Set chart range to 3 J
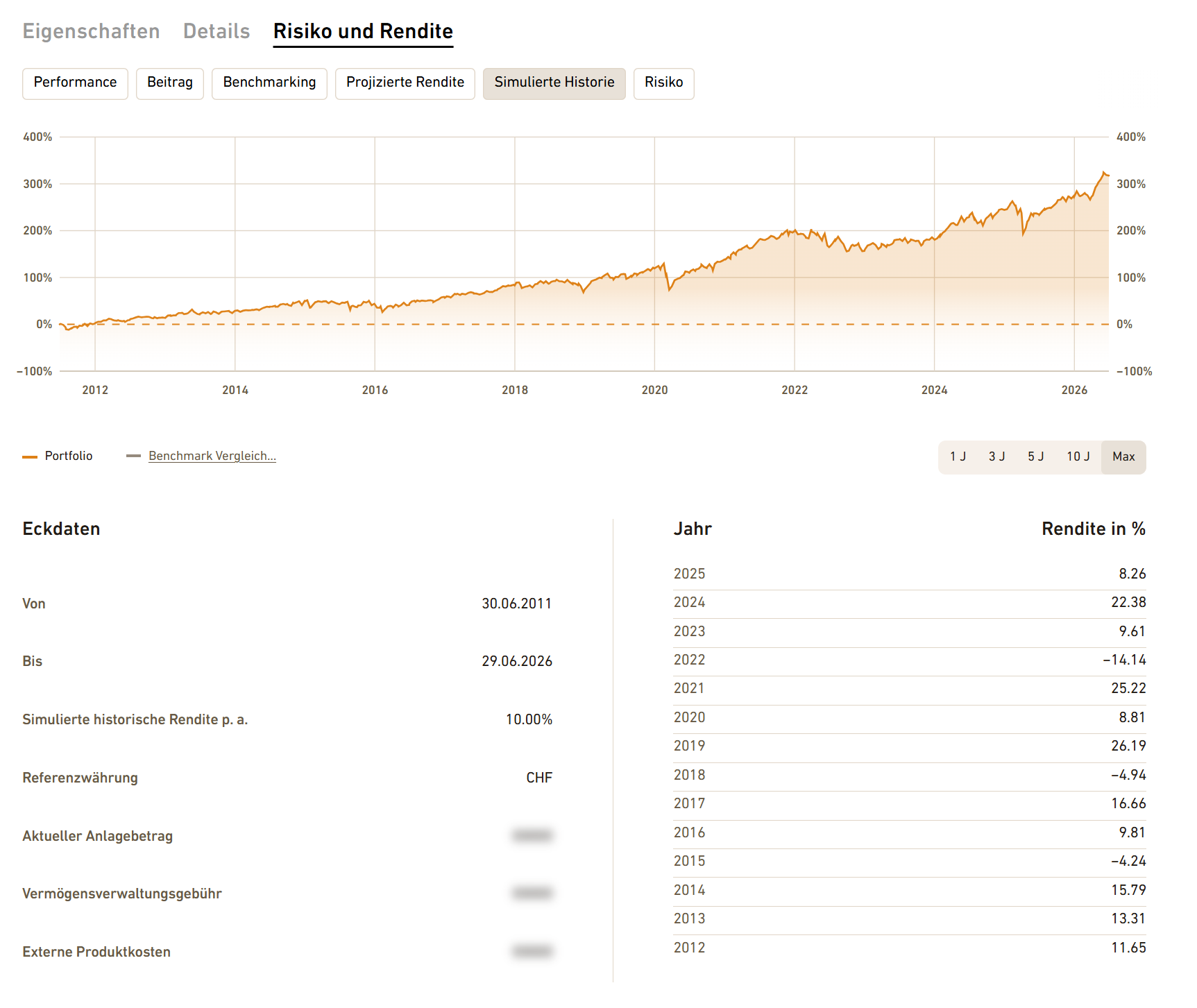Viewport: 1197px width, 1008px height. (996, 456)
